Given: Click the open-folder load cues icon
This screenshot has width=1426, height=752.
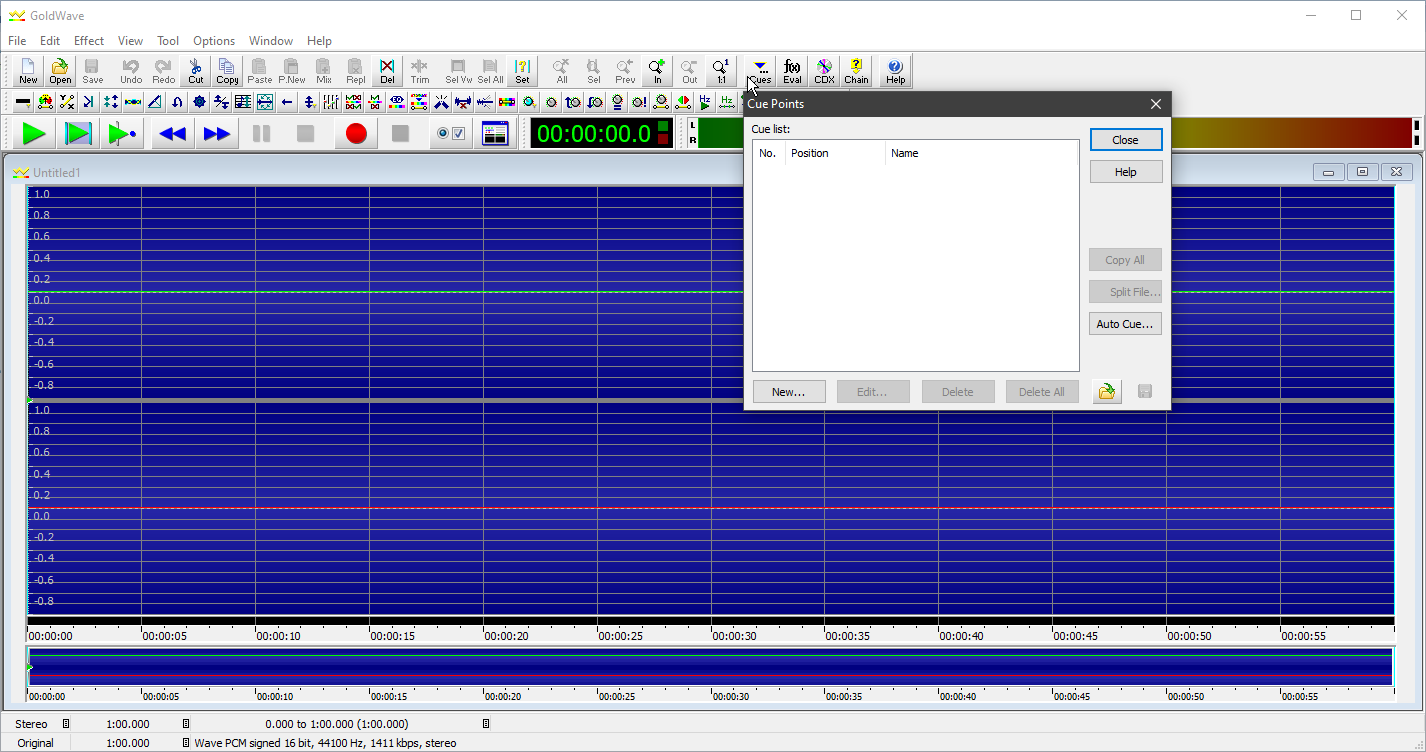Looking at the screenshot, I should 1106,392.
